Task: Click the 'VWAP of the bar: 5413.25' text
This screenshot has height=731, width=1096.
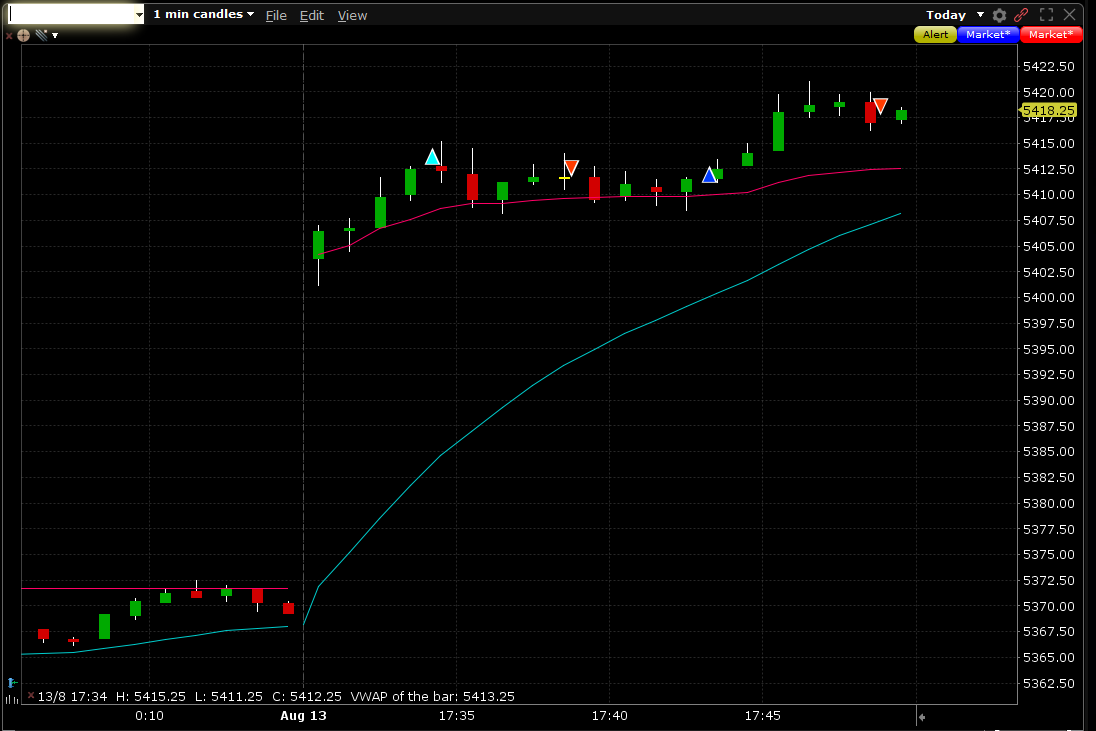Action: coord(432,696)
